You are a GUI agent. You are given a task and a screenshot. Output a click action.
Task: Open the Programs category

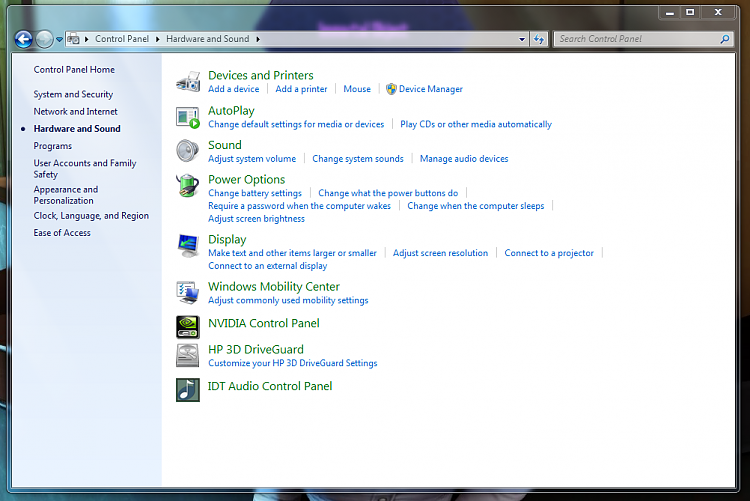coord(53,146)
